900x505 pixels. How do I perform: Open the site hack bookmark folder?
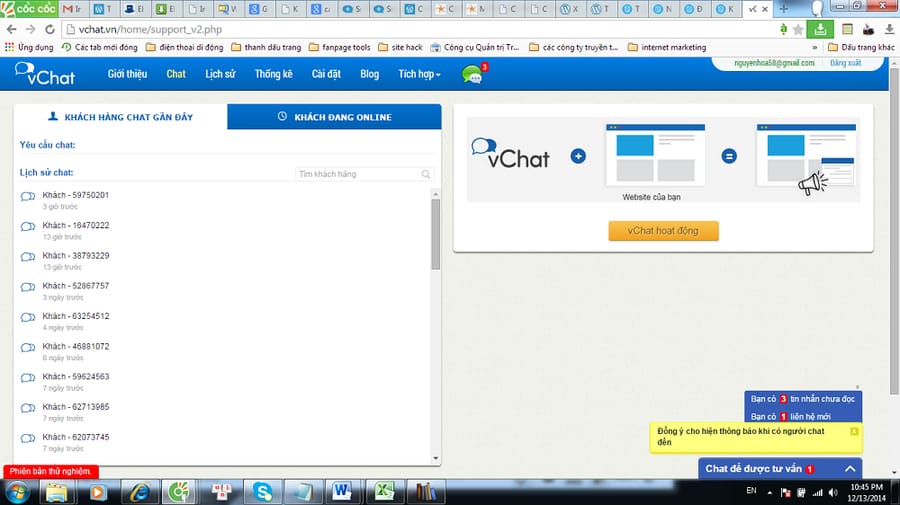point(400,48)
